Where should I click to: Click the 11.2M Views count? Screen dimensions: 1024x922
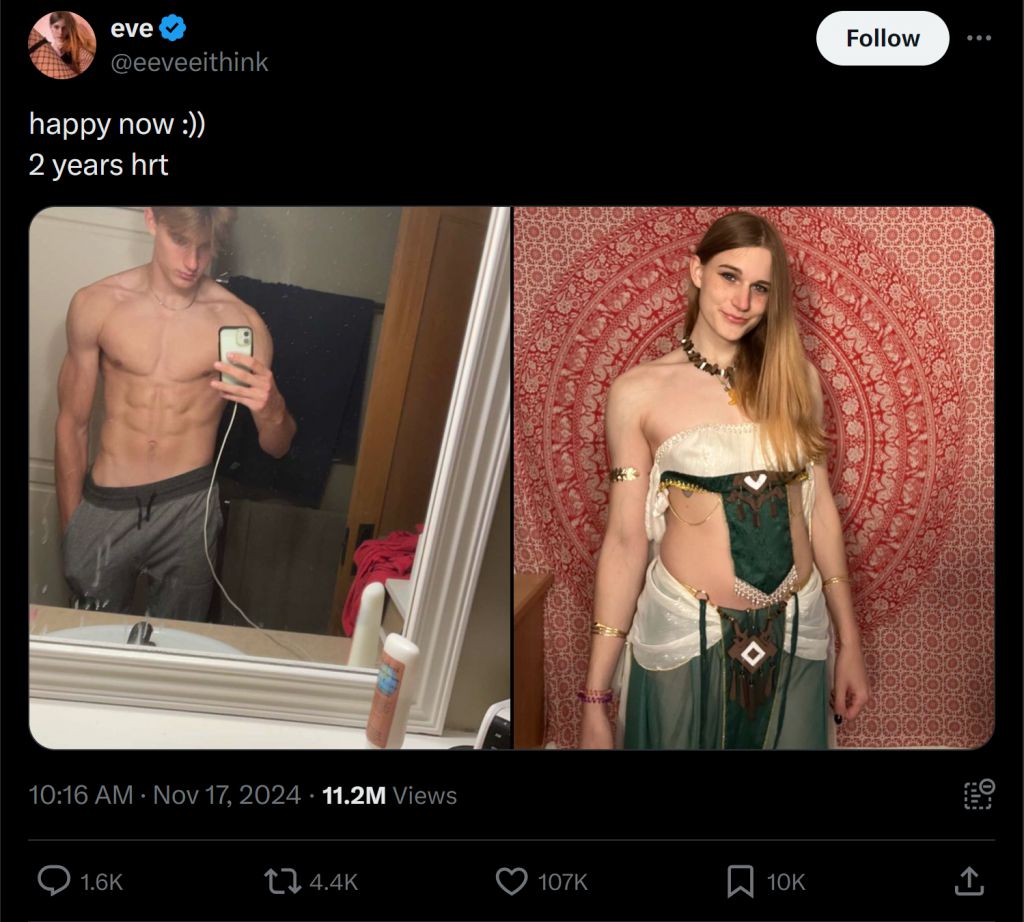coord(389,795)
